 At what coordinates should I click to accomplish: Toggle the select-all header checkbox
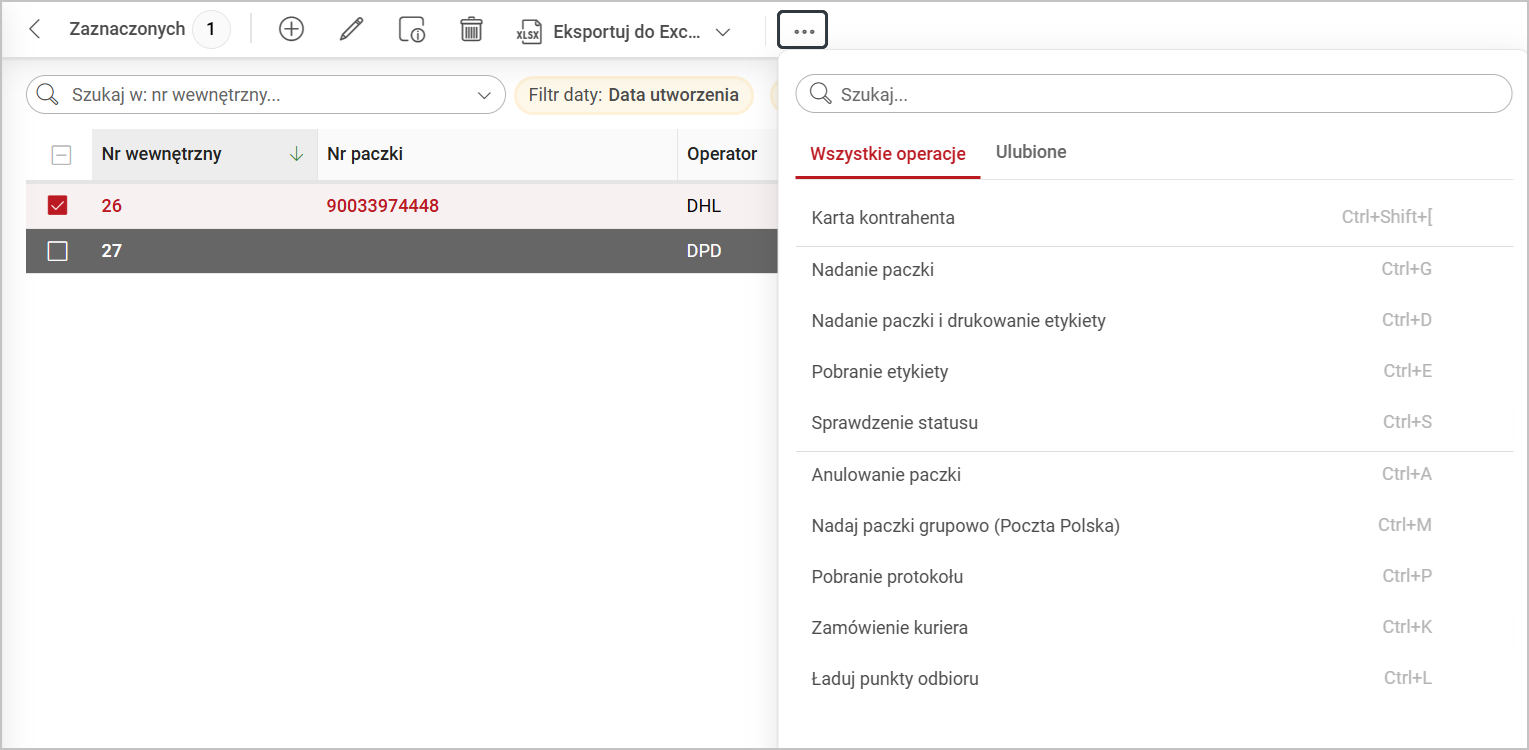tap(61, 155)
